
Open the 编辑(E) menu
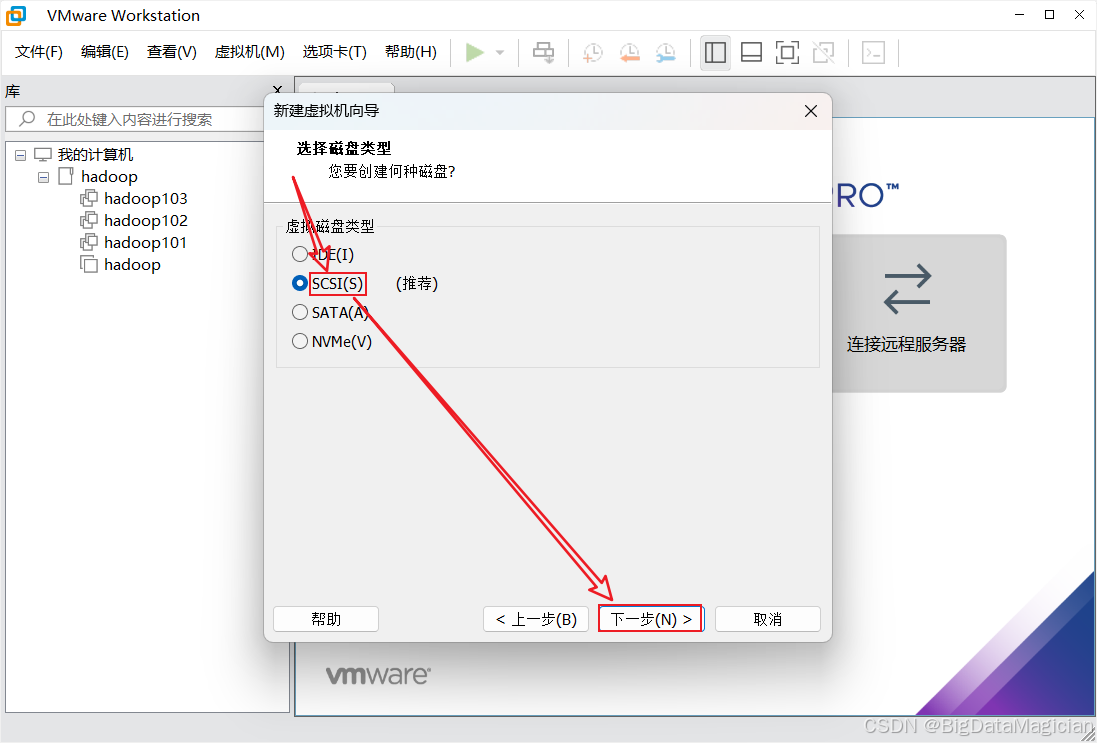pyautogui.click(x=105, y=52)
